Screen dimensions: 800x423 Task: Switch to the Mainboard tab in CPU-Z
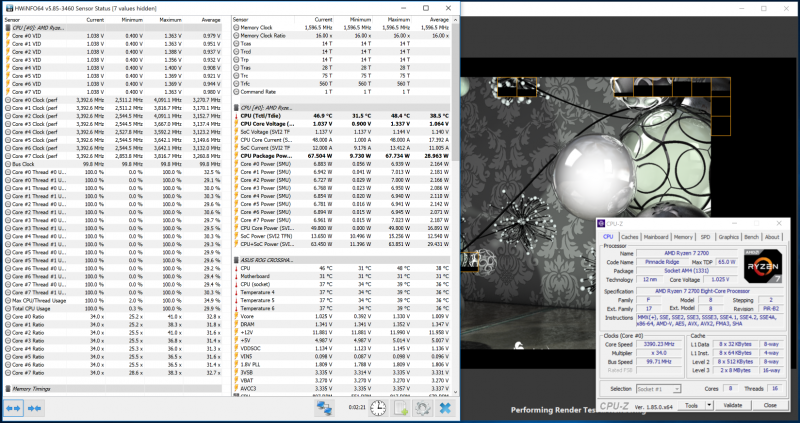point(656,237)
